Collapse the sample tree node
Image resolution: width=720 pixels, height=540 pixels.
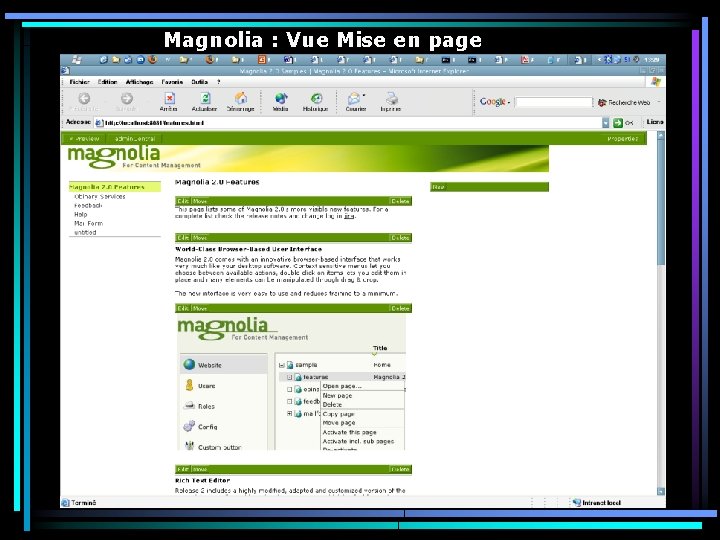click(281, 366)
